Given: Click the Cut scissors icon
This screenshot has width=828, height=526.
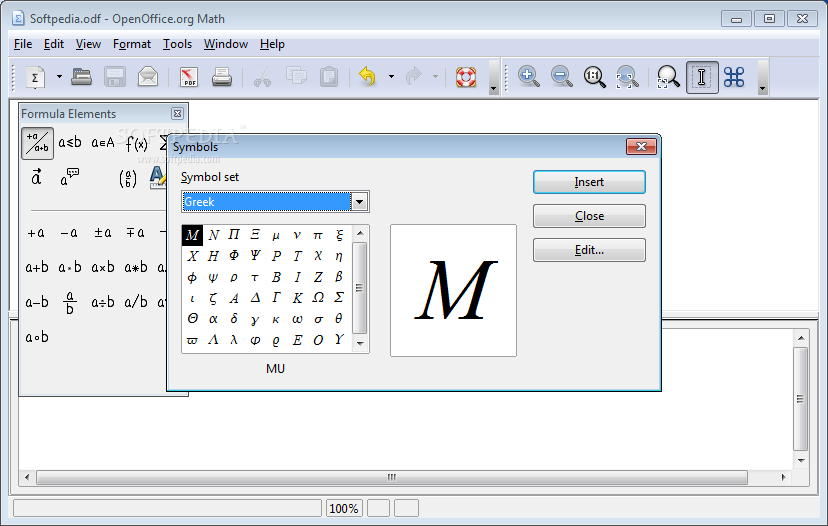Looking at the screenshot, I should tap(262, 77).
